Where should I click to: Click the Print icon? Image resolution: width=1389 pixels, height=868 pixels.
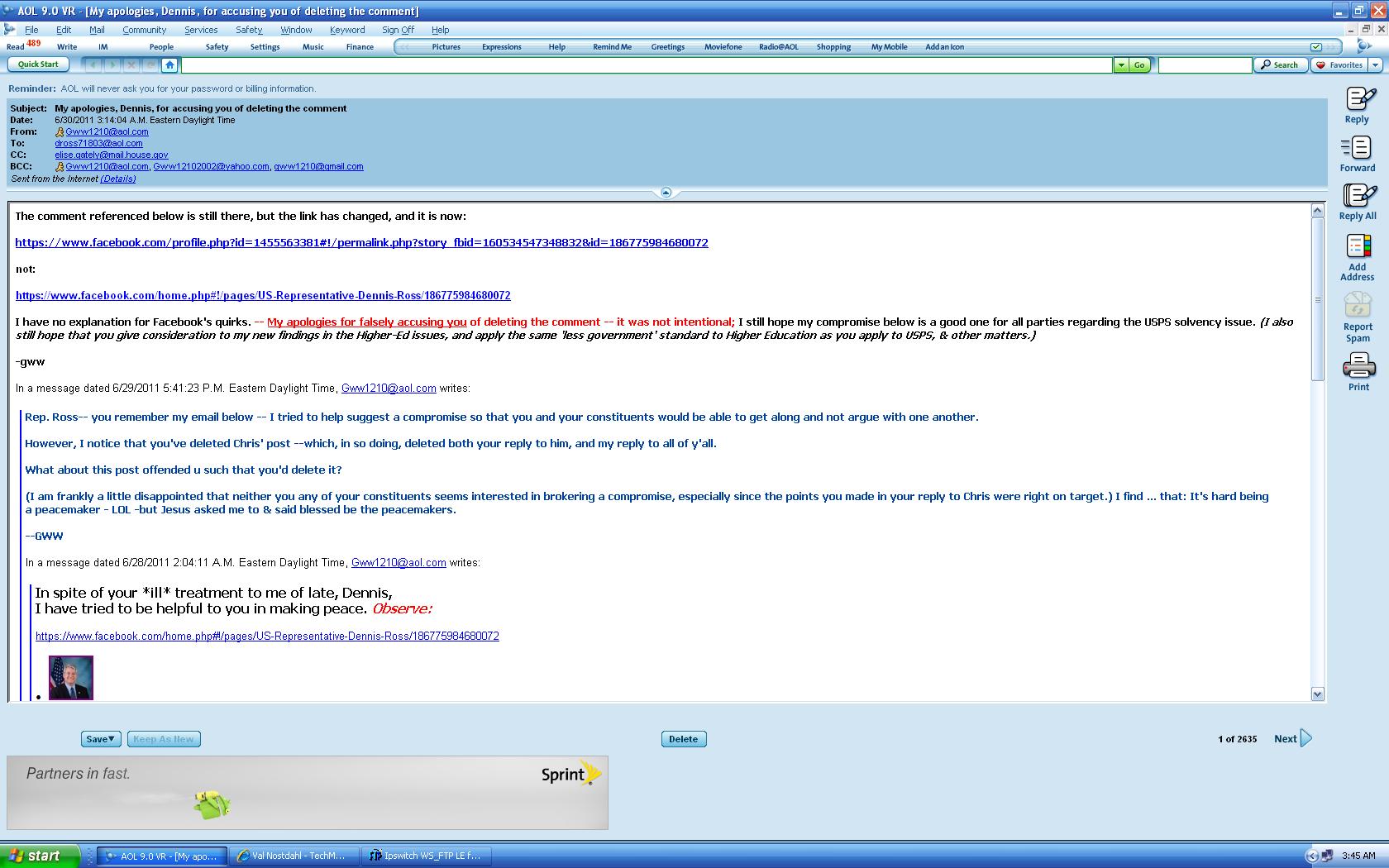[1358, 371]
